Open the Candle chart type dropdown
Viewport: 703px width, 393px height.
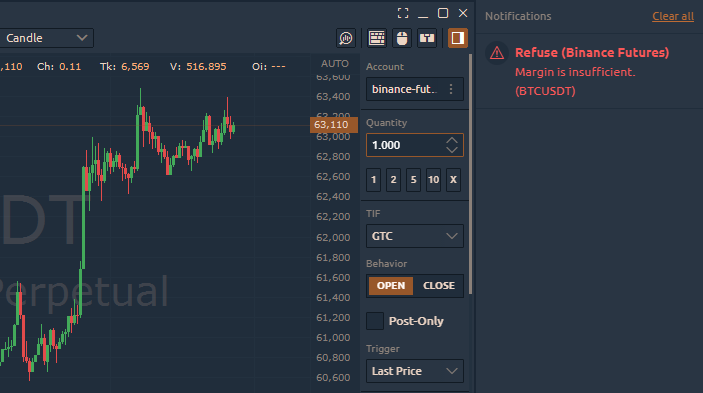coord(47,38)
